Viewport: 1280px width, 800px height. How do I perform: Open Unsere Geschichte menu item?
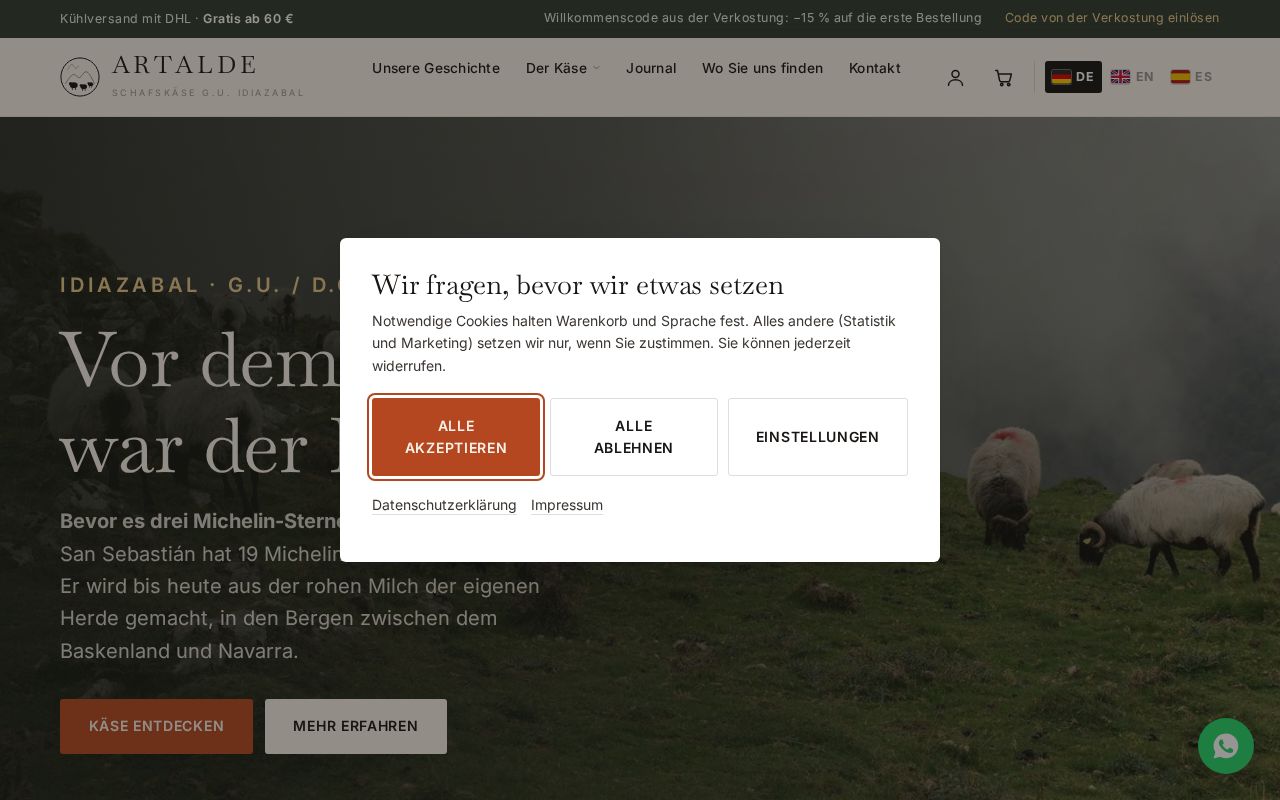point(436,68)
